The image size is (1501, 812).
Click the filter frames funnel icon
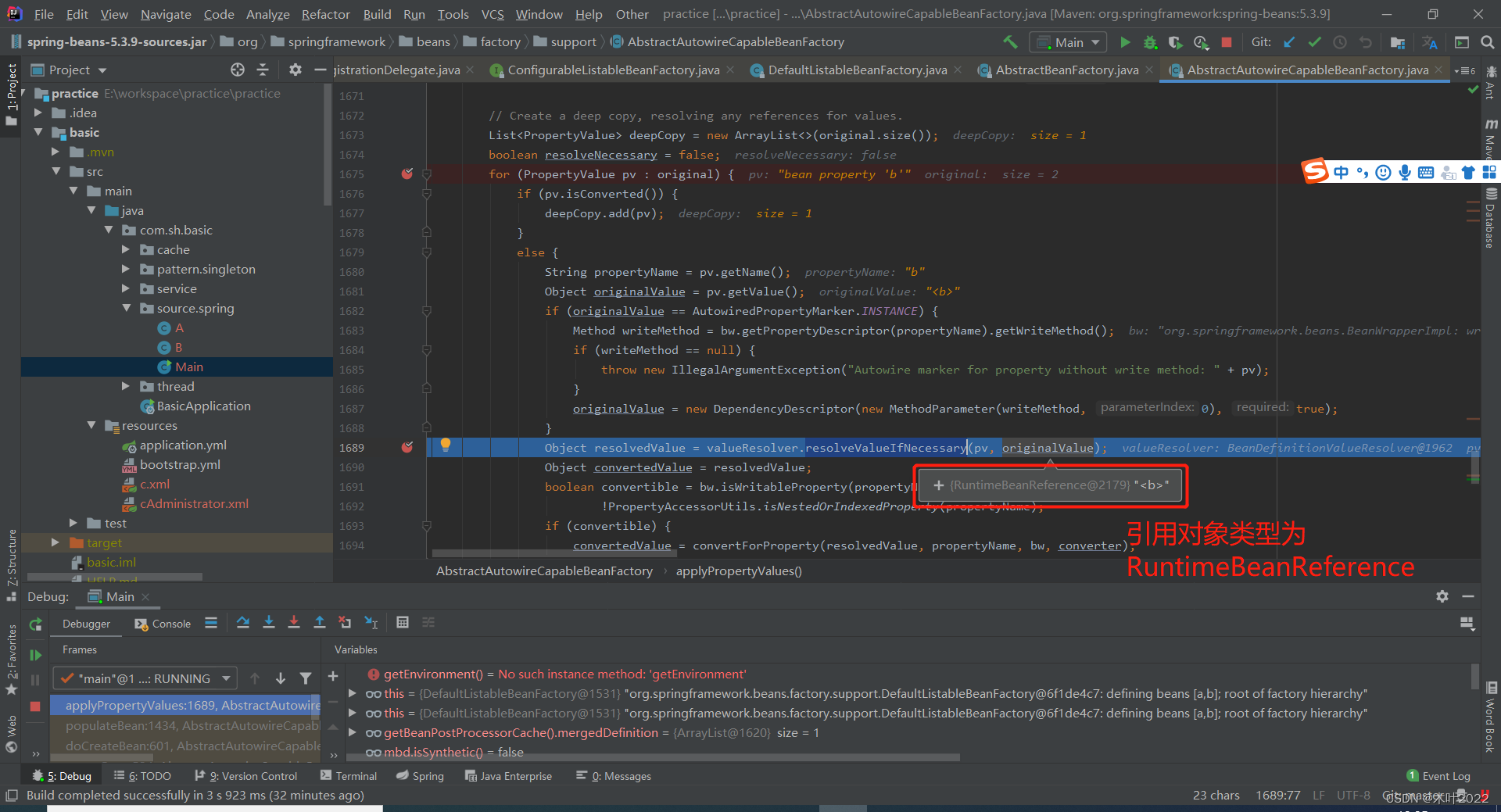pyautogui.click(x=306, y=678)
